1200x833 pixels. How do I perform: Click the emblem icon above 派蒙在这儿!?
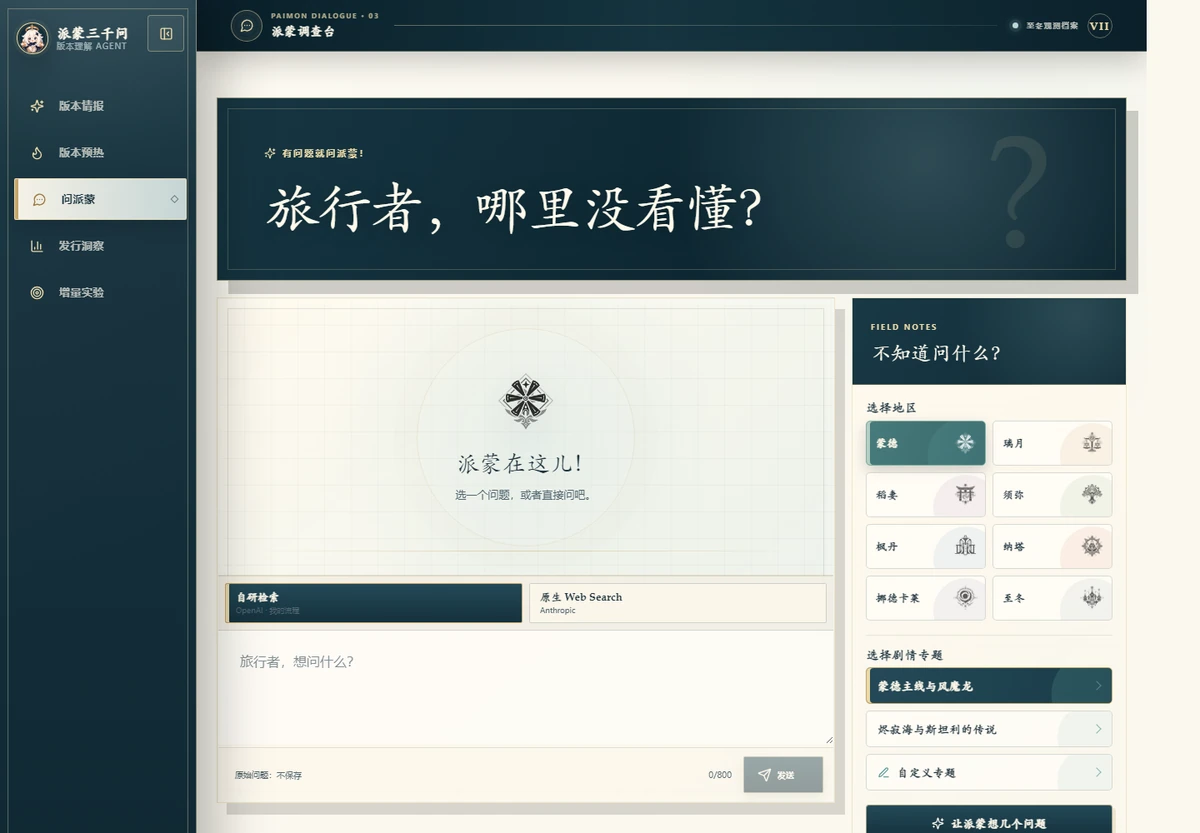(x=525, y=402)
